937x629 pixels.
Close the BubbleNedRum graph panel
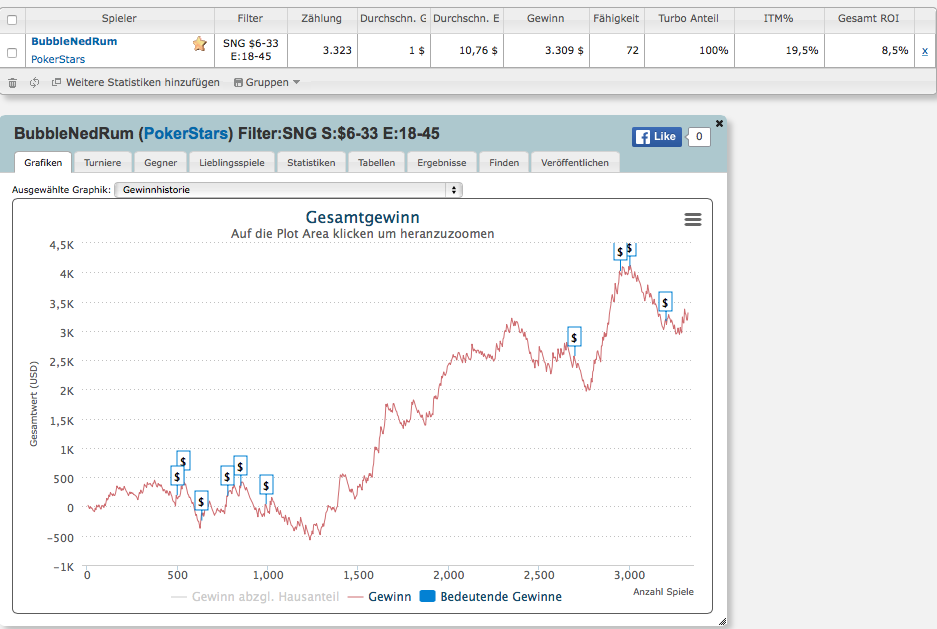[719, 123]
